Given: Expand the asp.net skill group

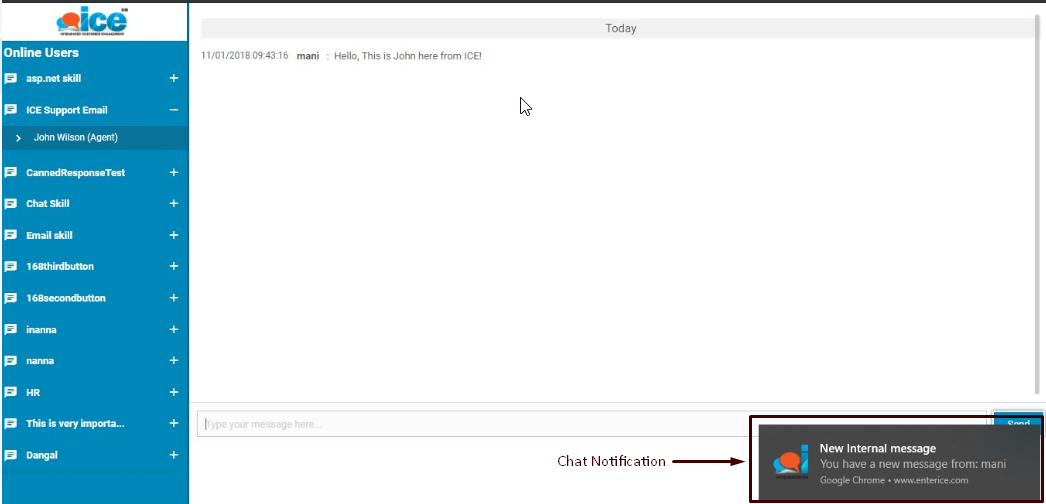Looking at the screenshot, I should click(x=174, y=78).
